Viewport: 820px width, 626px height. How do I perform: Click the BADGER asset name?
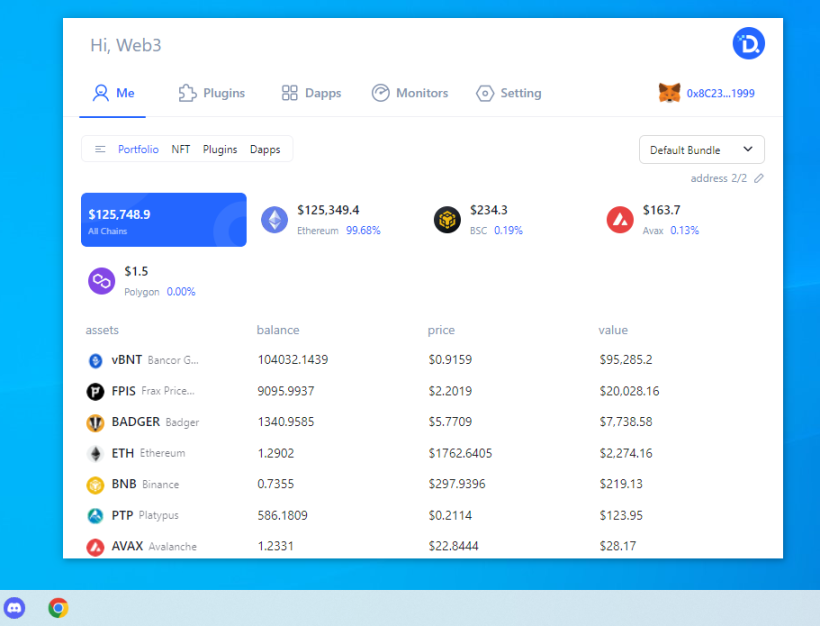coord(135,422)
